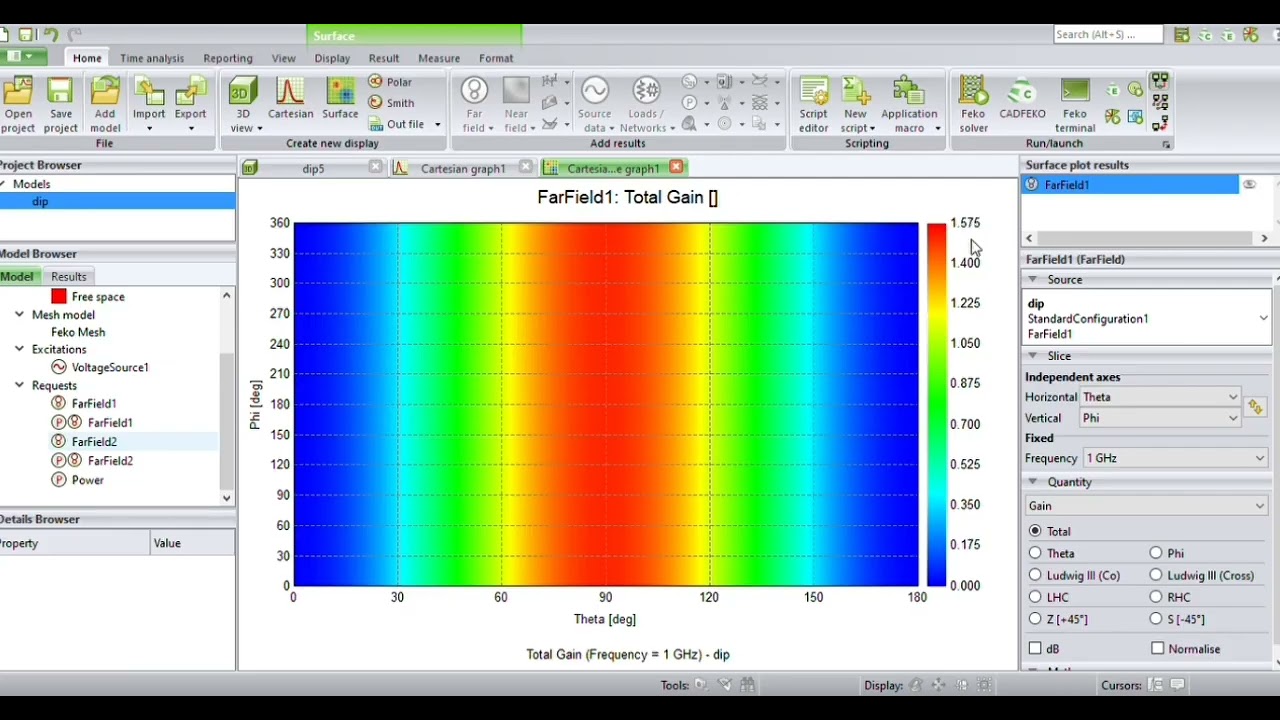1280x720 pixels.
Task: Collapse the Excitations tree node
Action: coord(19,349)
